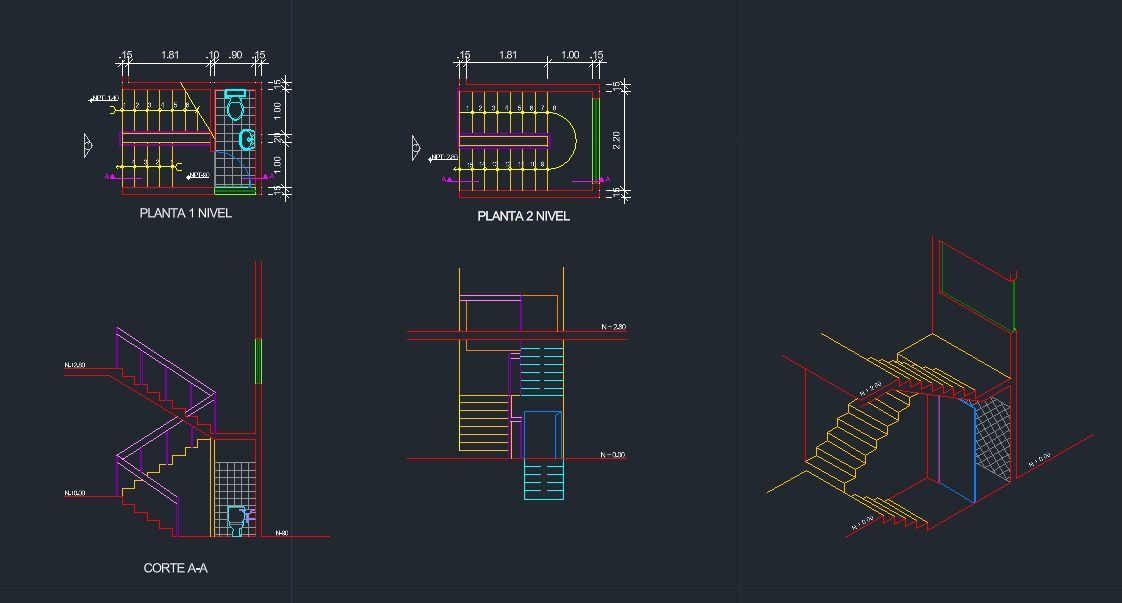Viewport: 1122px width, 603px height.
Task: Click the view direction triangle beside PLANTA 1 NIVEL
Action: (x=88, y=146)
